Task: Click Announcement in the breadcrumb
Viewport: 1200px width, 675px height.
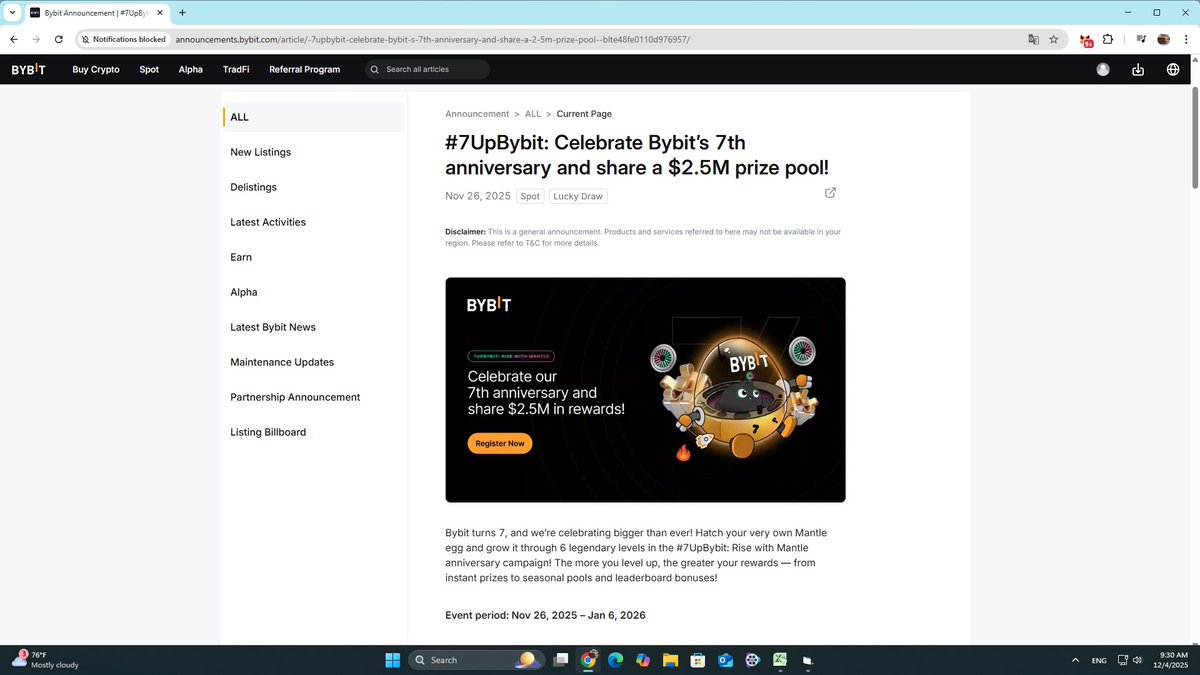Action: click(x=477, y=114)
